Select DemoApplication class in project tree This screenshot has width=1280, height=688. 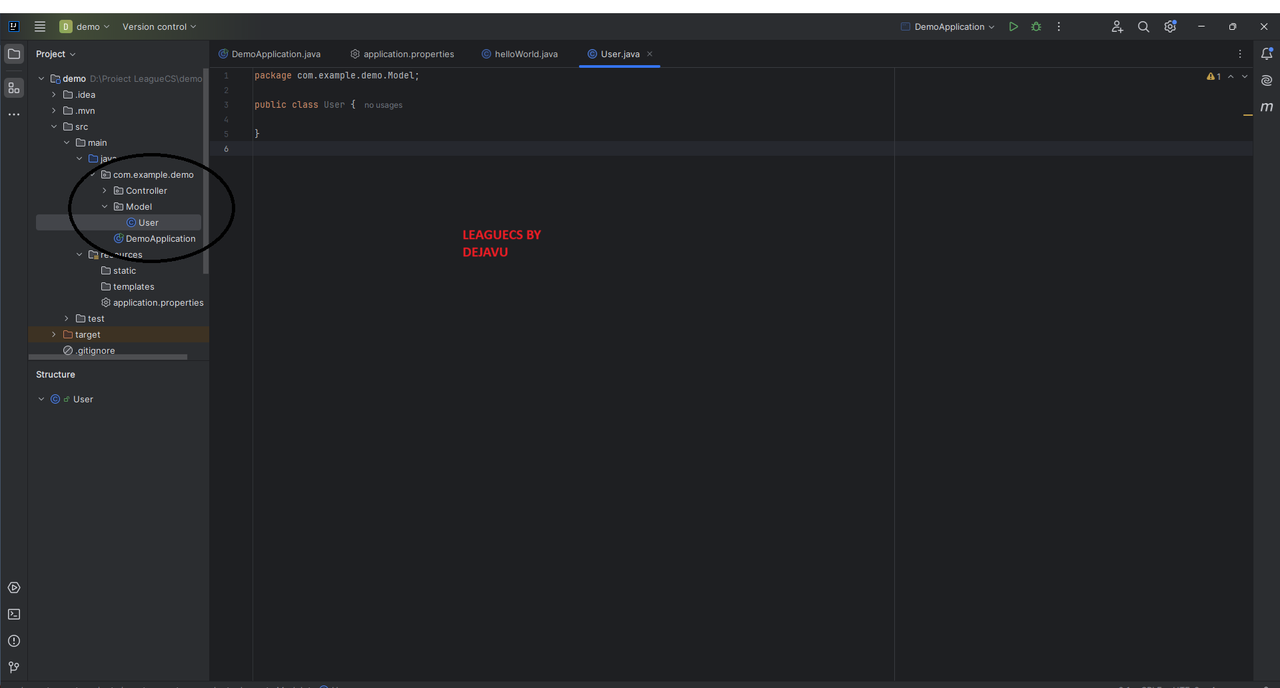tap(155, 239)
